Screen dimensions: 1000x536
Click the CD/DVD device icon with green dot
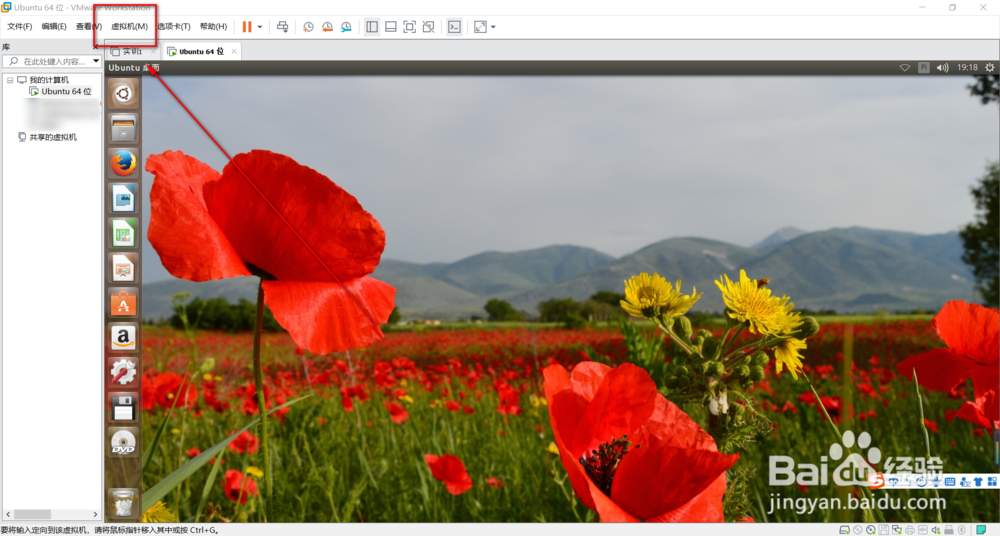click(x=871, y=530)
